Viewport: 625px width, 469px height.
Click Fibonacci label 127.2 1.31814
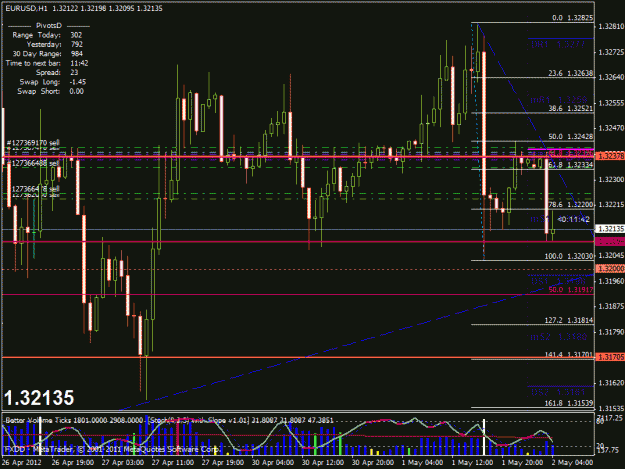569,320
